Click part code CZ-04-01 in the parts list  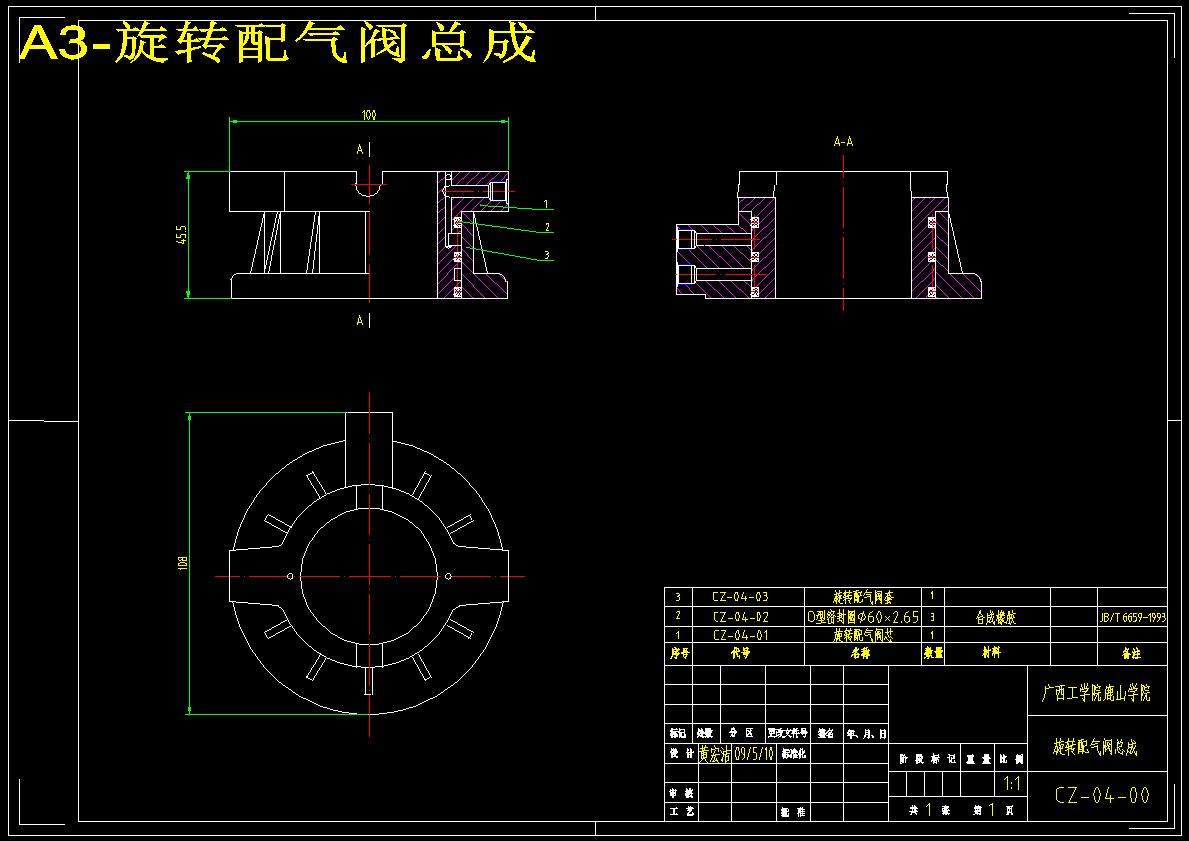pyautogui.click(x=740, y=635)
